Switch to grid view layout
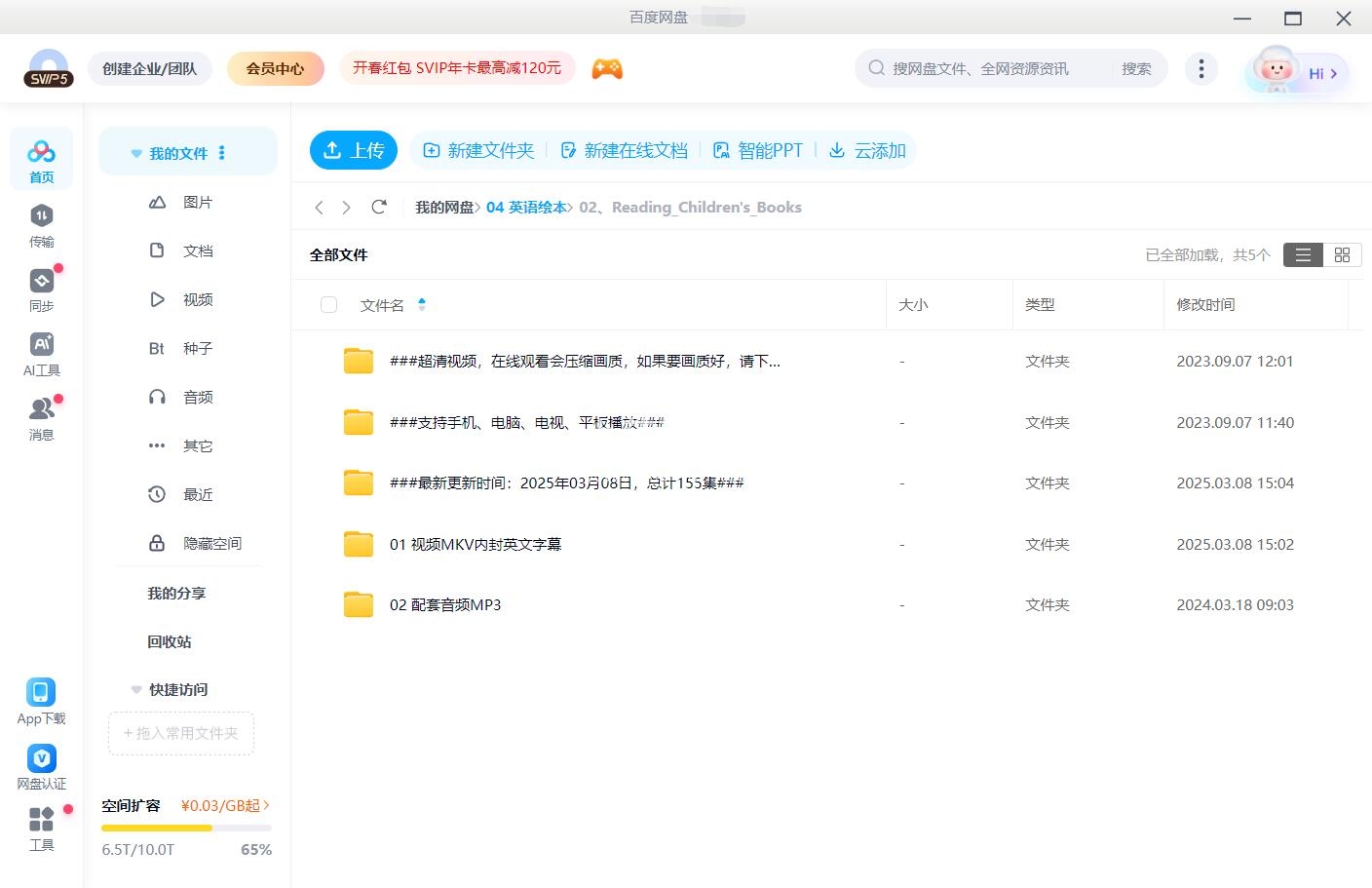1372x888 pixels. pos(1342,254)
